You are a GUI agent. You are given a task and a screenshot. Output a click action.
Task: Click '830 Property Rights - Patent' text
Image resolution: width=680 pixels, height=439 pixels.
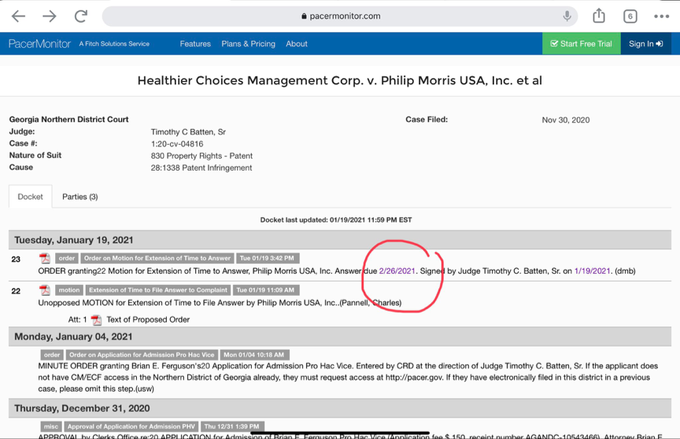point(202,156)
